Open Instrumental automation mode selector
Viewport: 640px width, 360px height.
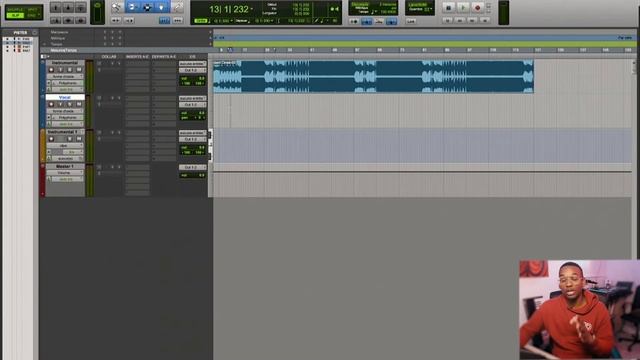[x=67, y=89]
